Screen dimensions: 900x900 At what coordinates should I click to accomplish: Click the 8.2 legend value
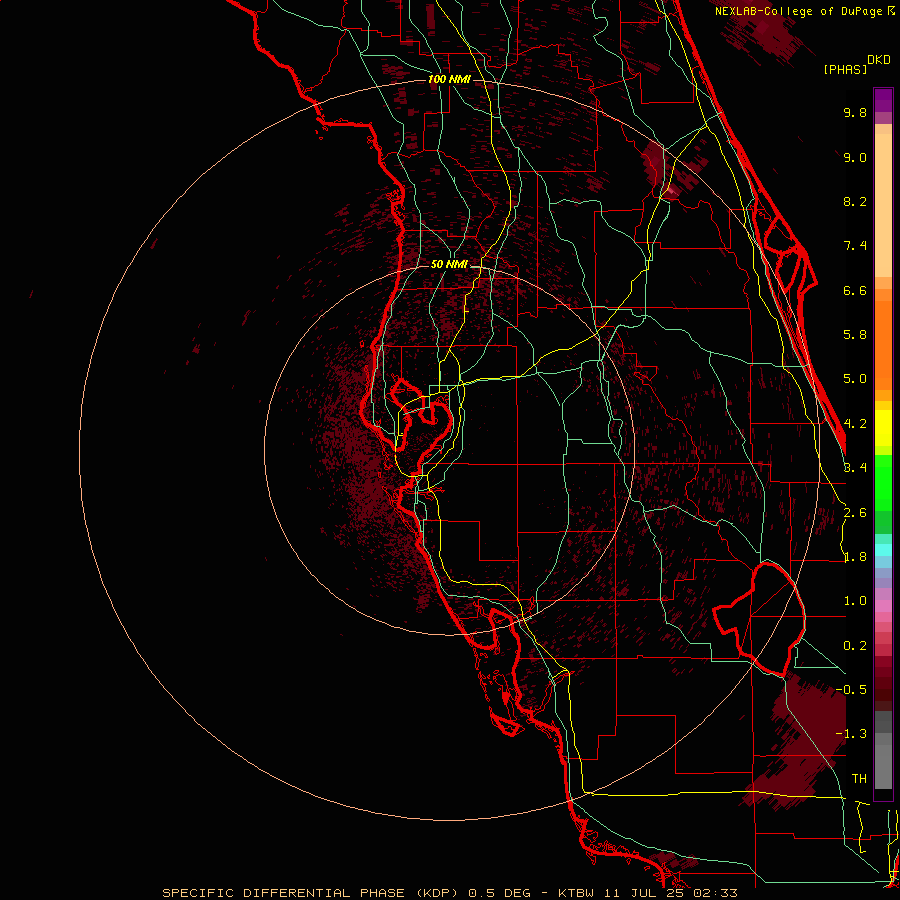coord(855,201)
